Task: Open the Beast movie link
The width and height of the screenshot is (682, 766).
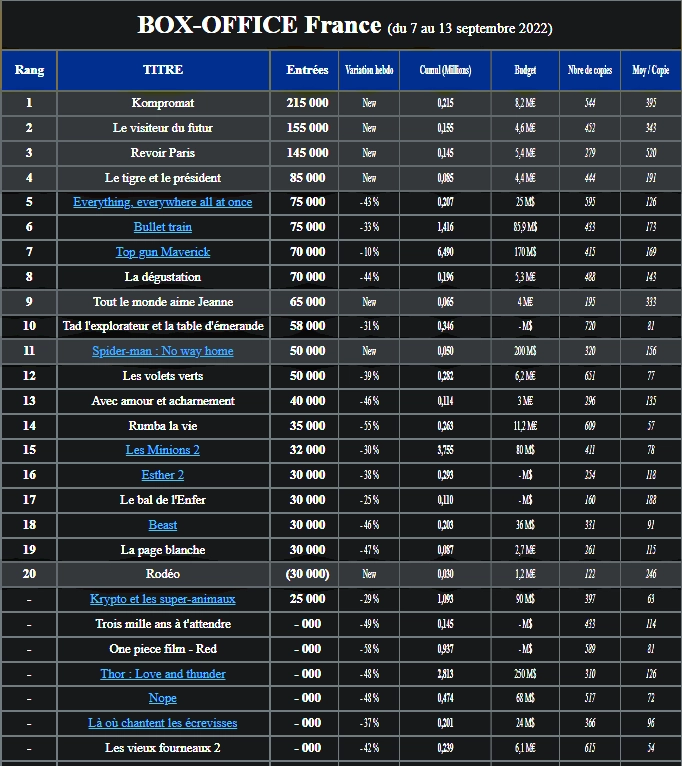Action: pyautogui.click(x=163, y=525)
